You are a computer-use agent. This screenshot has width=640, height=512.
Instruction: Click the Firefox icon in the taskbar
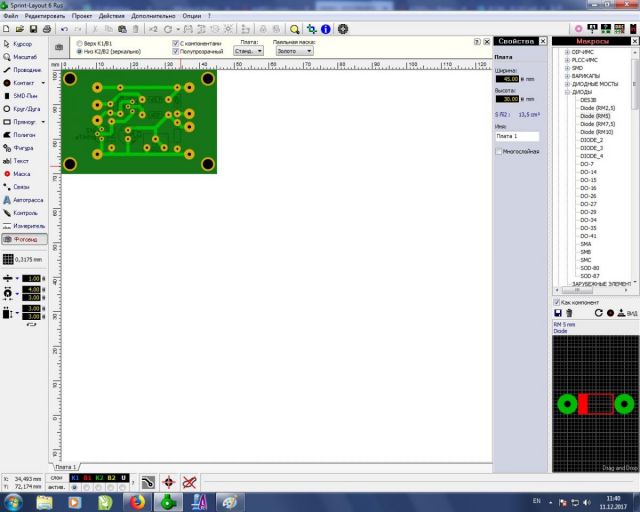135,501
